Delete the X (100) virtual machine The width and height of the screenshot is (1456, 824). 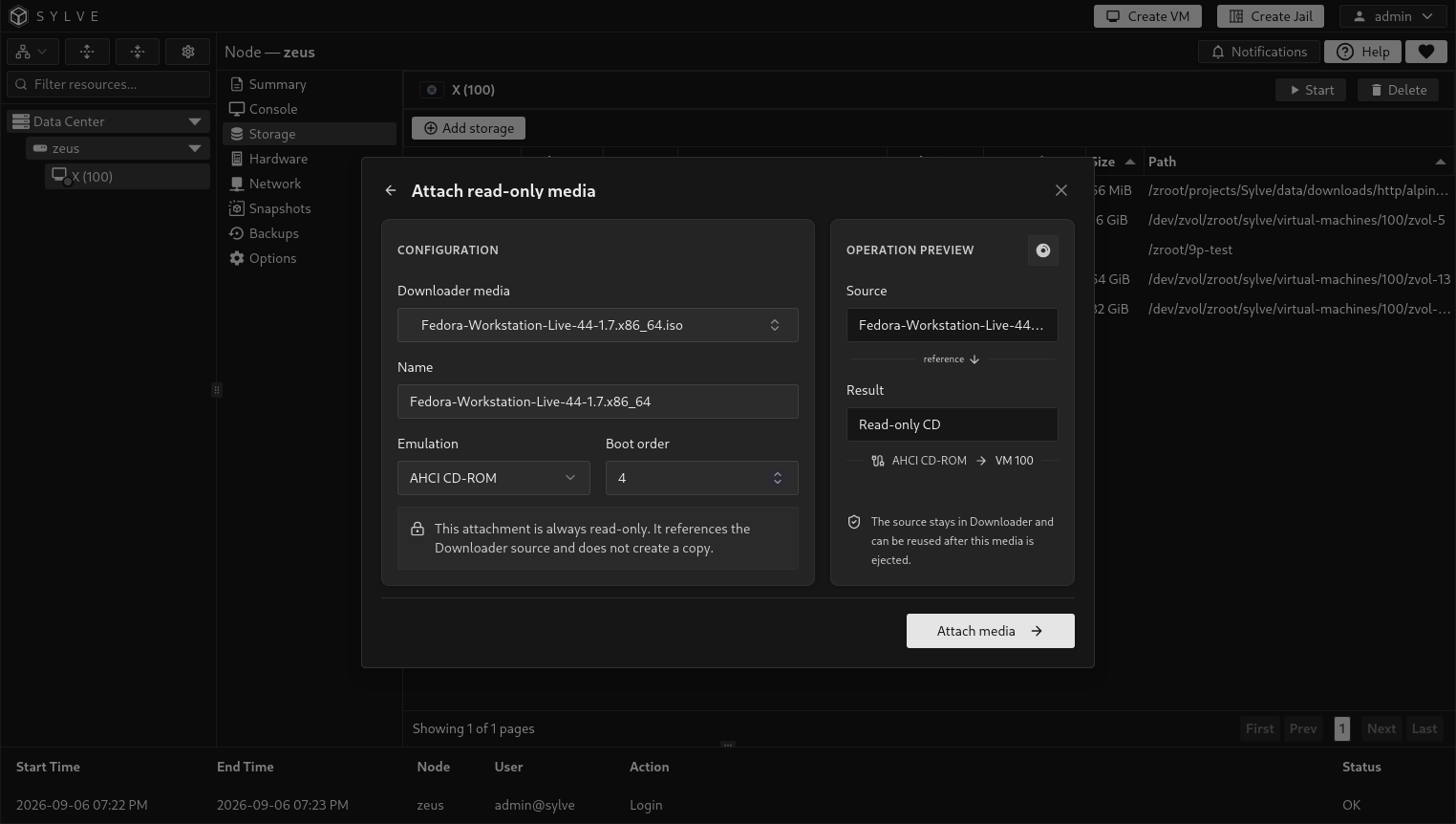1398,90
